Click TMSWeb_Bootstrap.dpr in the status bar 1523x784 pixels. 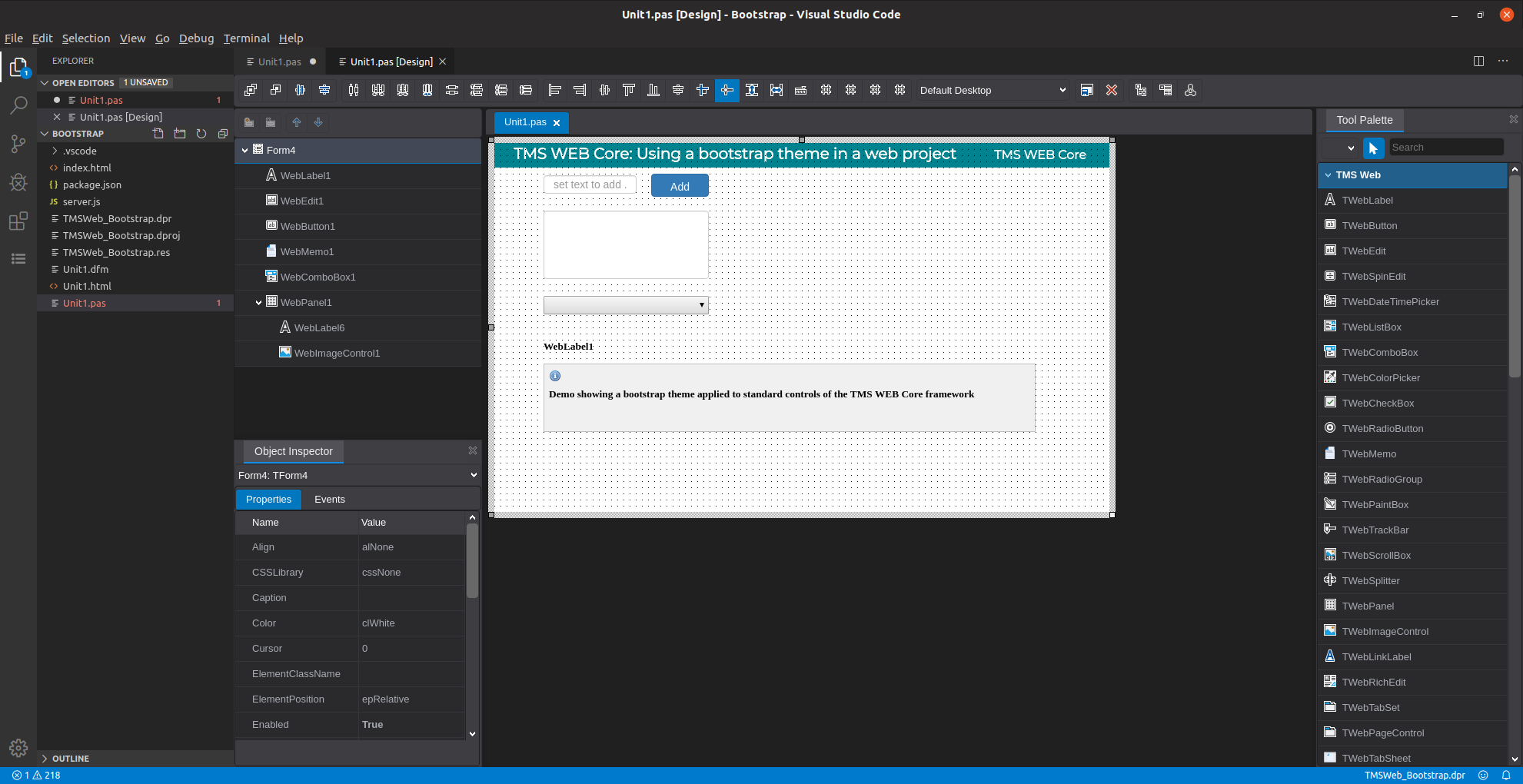(1415, 776)
